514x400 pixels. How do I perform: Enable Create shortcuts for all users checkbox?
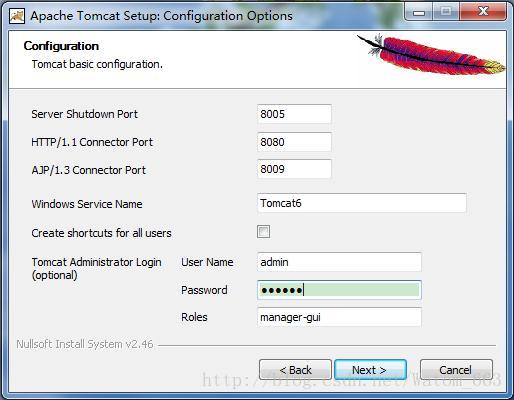pyautogui.click(x=263, y=232)
